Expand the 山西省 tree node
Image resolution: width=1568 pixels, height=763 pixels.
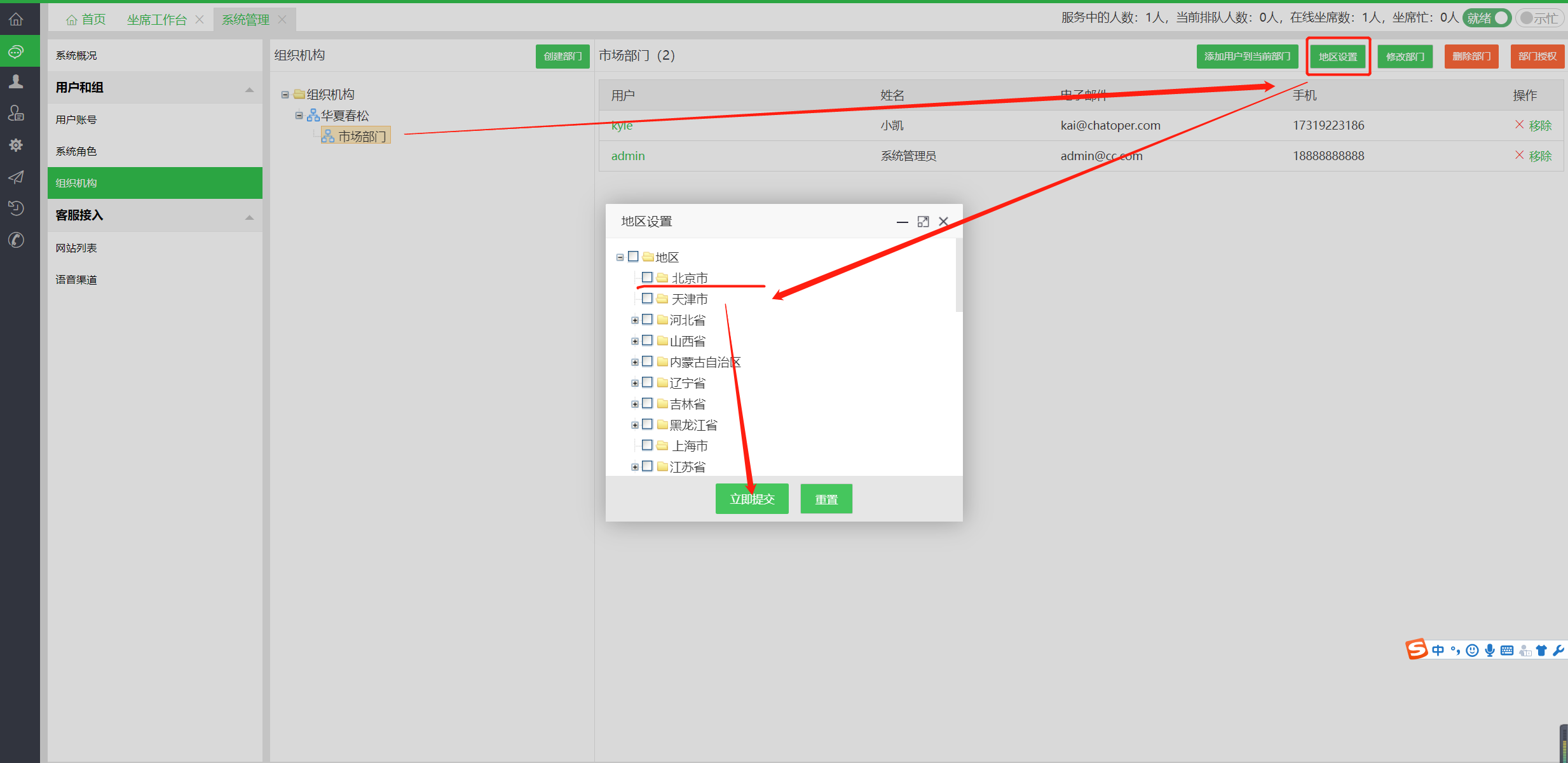[x=634, y=341]
